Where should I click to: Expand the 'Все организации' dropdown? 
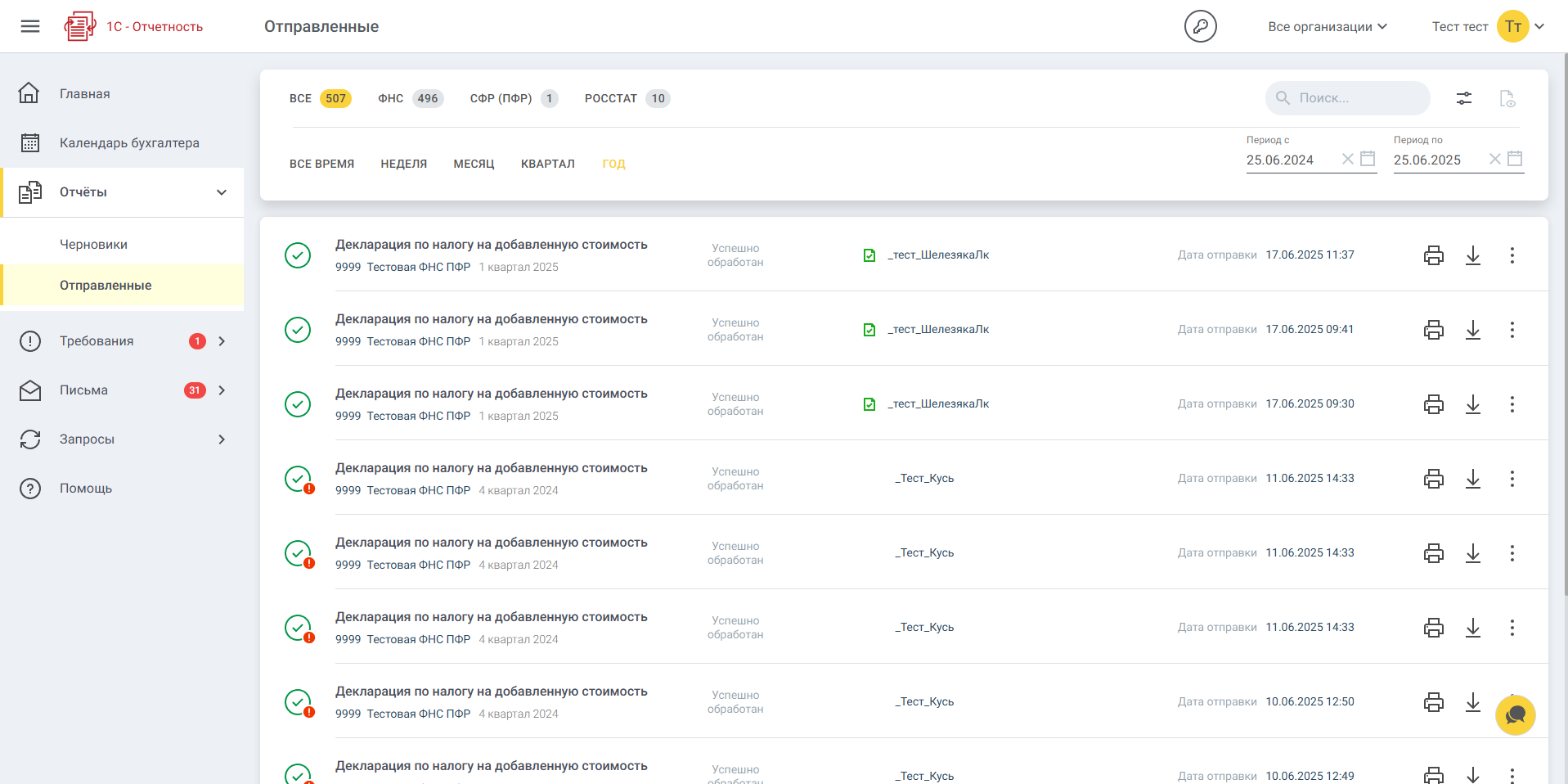[1327, 26]
